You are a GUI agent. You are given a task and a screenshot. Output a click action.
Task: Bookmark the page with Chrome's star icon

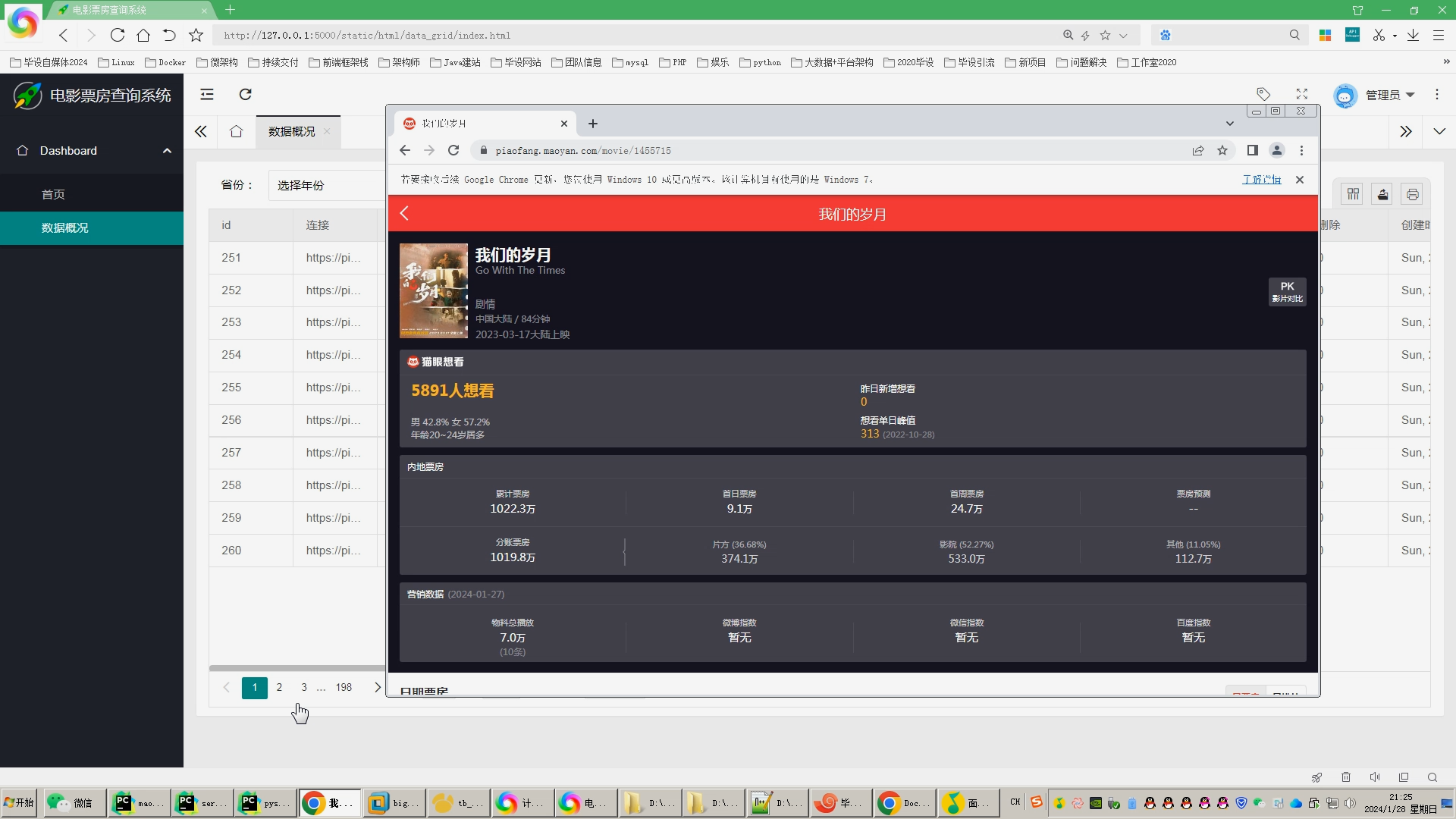[1222, 151]
